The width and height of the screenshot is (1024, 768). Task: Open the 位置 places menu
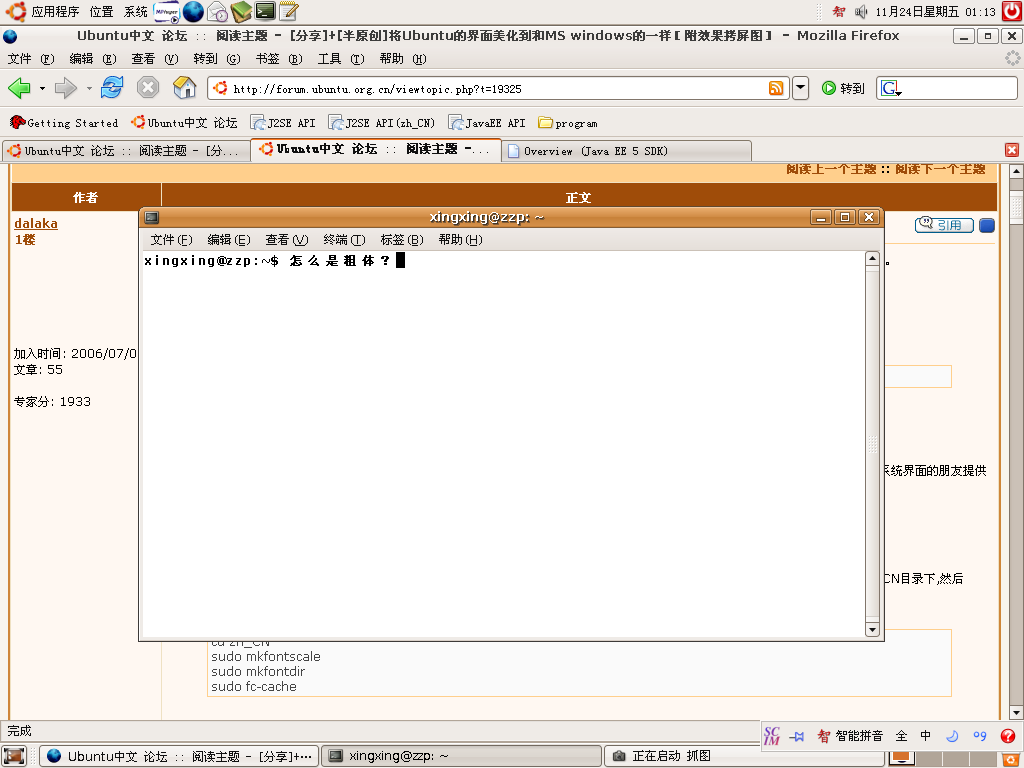pyautogui.click(x=101, y=12)
